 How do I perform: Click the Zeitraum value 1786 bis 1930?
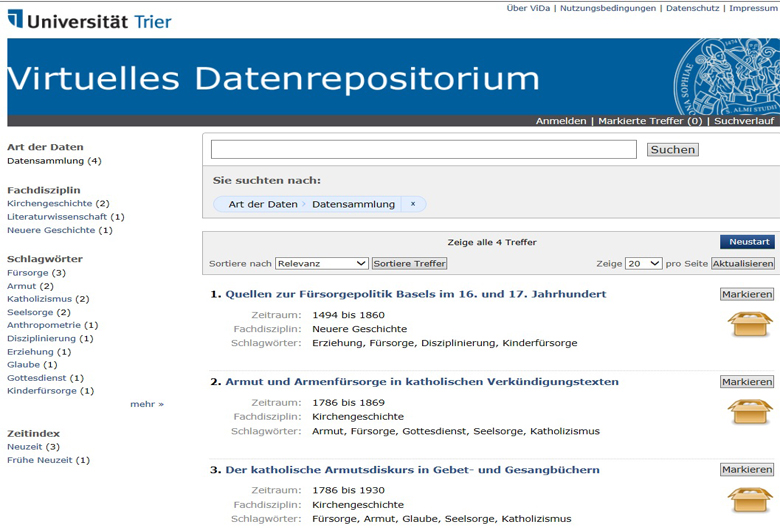pyautogui.click(x=348, y=490)
